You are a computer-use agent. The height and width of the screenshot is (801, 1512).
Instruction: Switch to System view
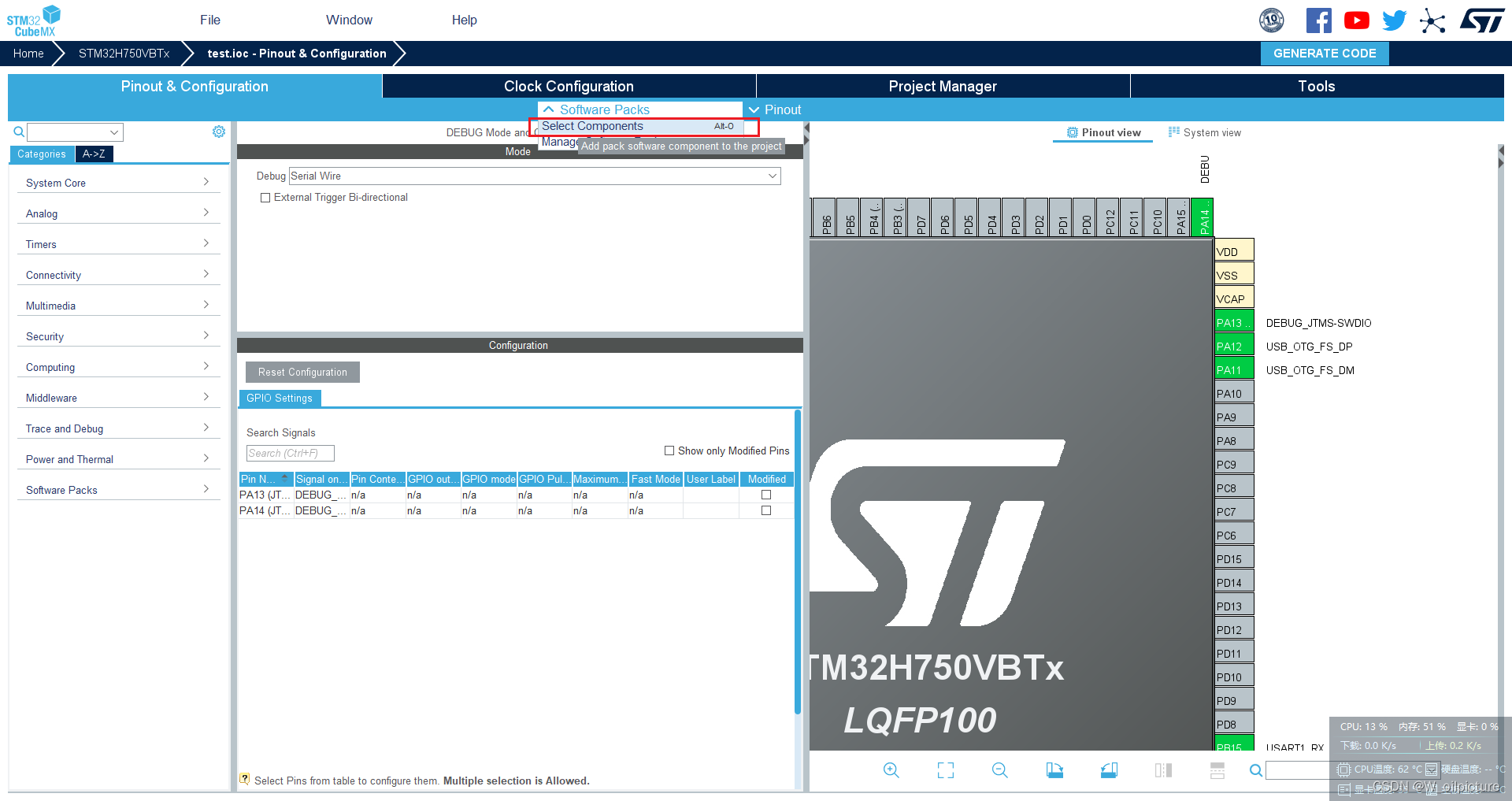coord(1205,133)
